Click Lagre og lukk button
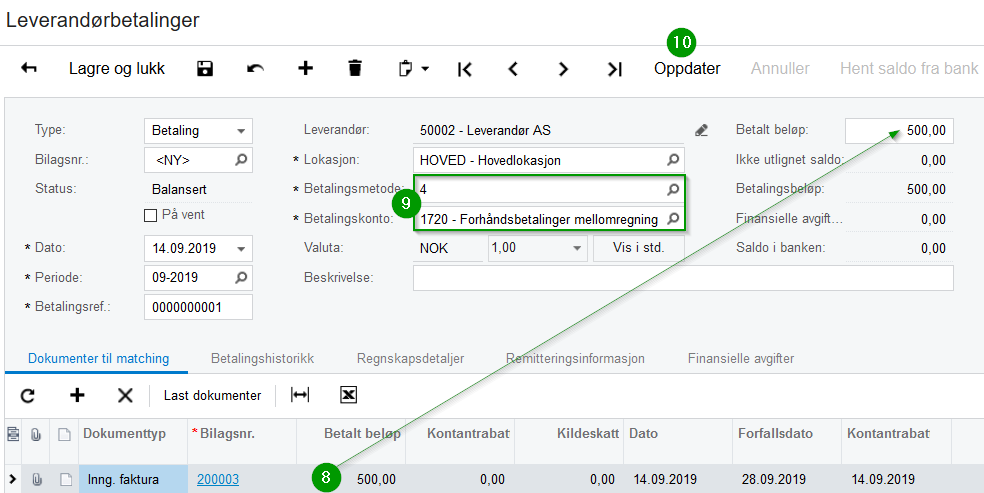984x493 pixels. coord(117,68)
